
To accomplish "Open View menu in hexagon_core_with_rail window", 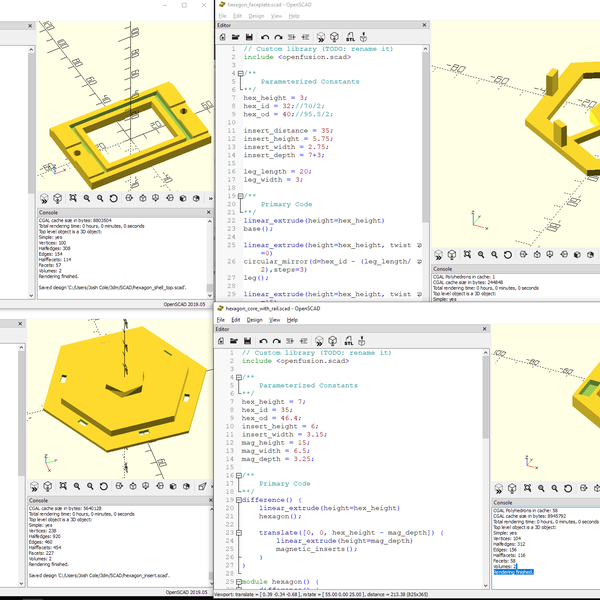I will (274, 320).
